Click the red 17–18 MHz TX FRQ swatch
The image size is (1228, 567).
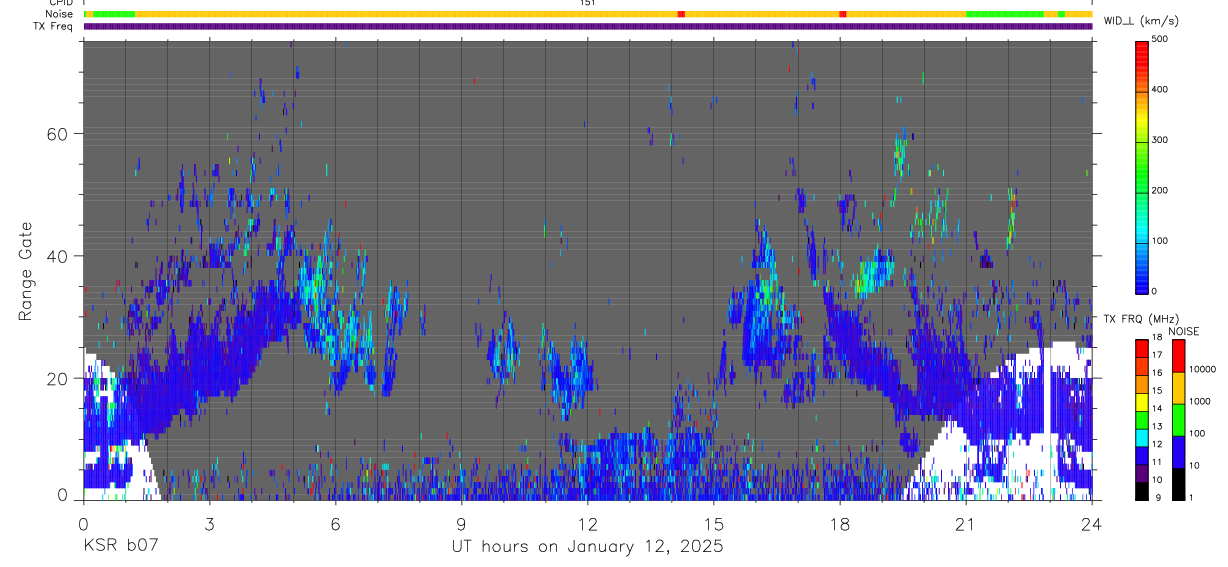coord(1141,349)
